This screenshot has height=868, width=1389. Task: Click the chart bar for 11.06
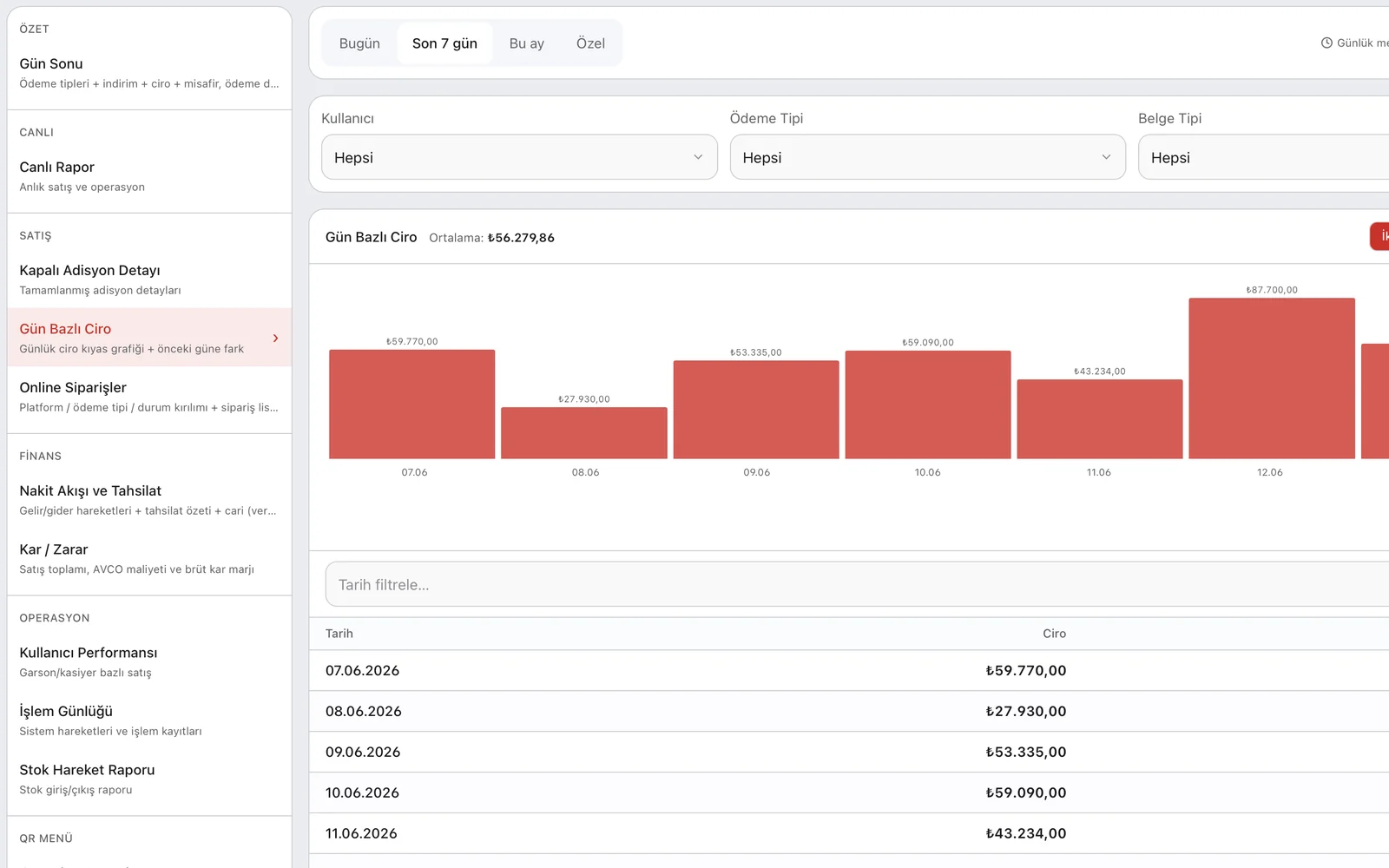click(1100, 419)
